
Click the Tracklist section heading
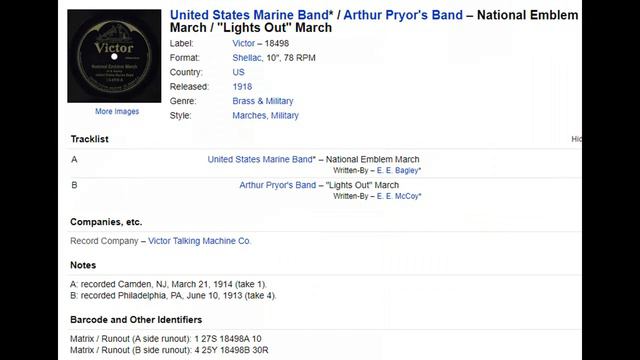89,139
